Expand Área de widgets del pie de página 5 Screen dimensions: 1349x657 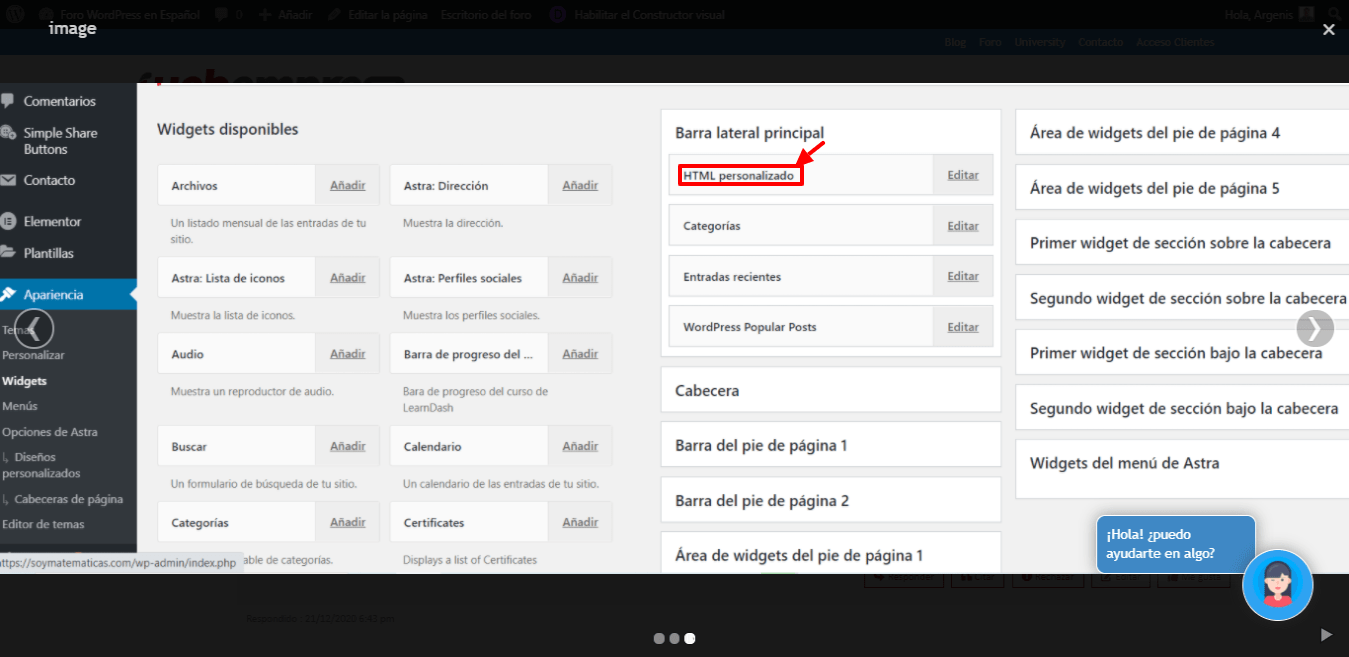point(1182,188)
